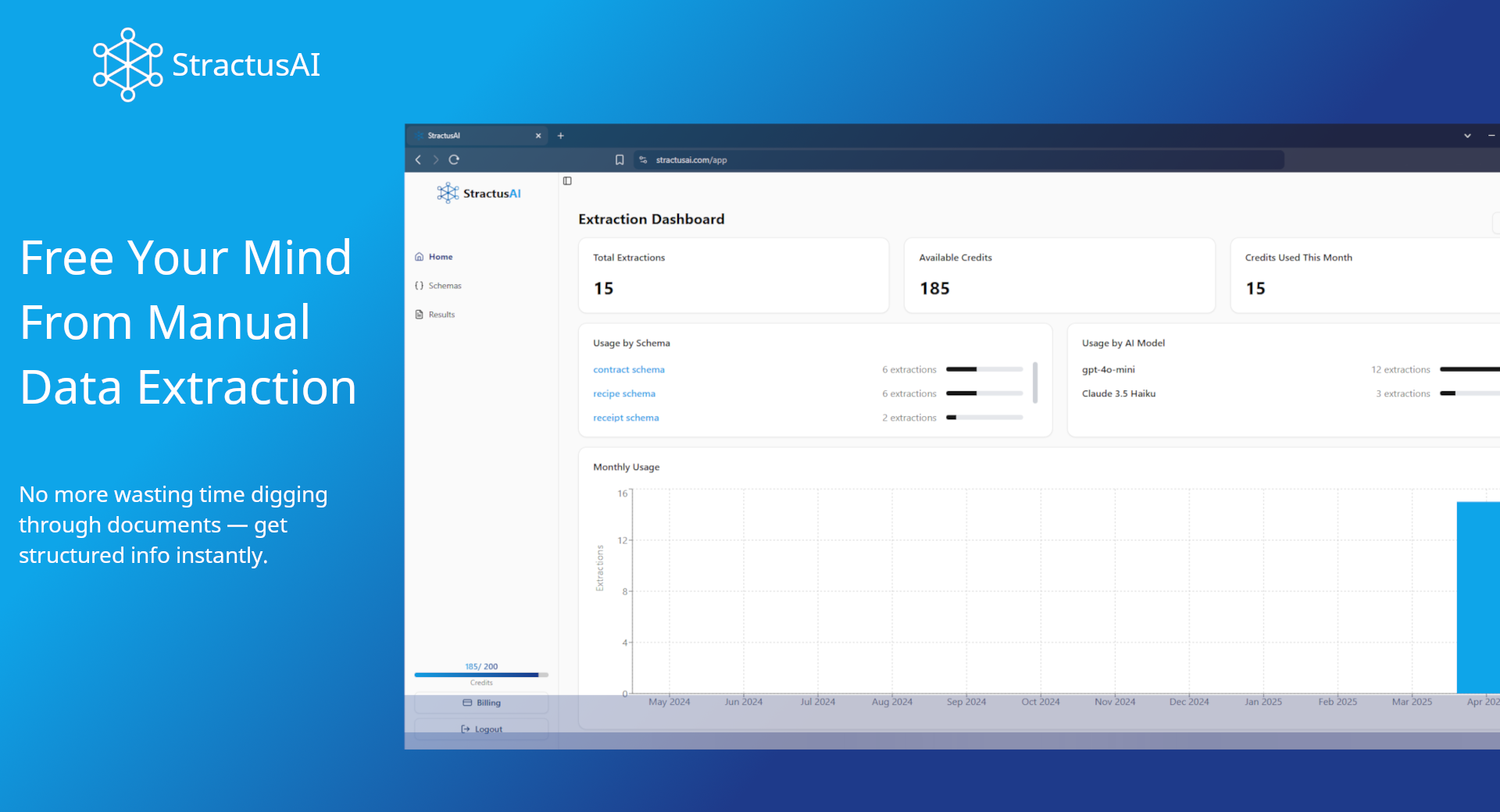Click the Claude 3.5 Haiku model label

1119,394
